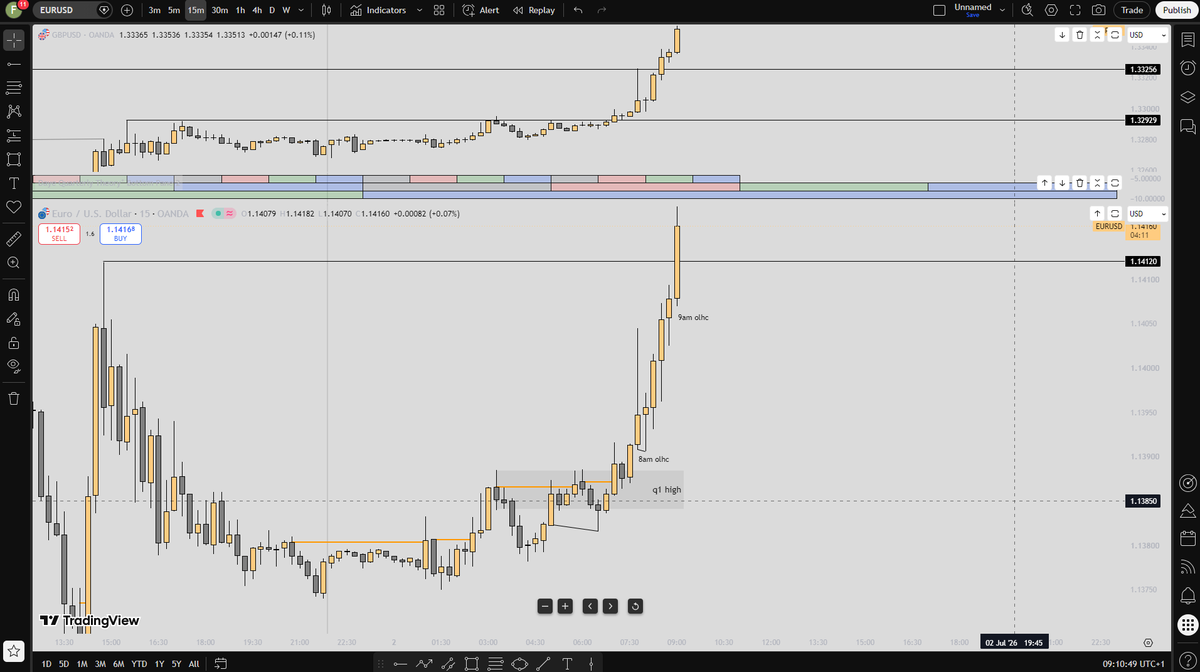Toggle lock all drawings
Image resolution: width=1200 pixels, height=672 pixels.
(14, 342)
